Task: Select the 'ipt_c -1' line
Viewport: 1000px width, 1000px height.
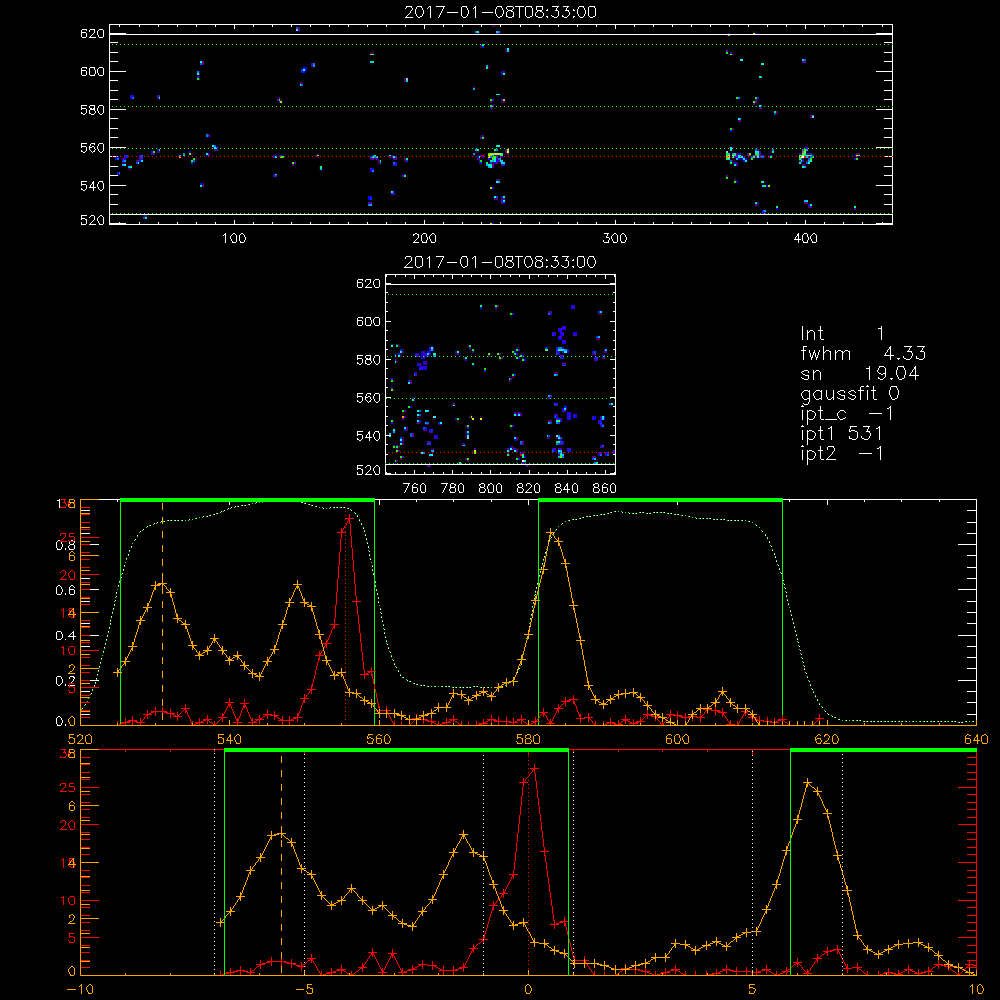Action: click(x=847, y=414)
